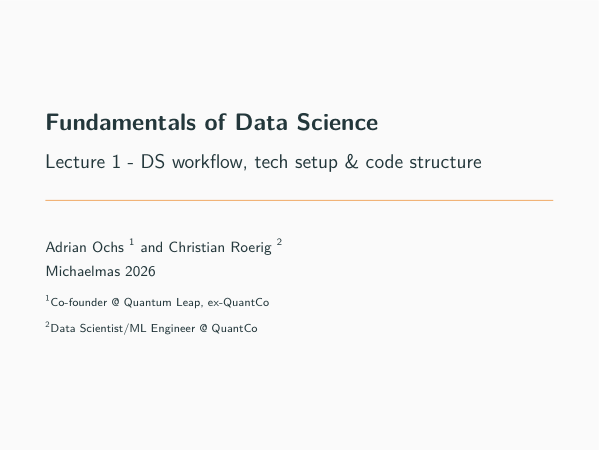Click the word Co-founder in first footnote
600x450 pixels.
tap(79, 303)
